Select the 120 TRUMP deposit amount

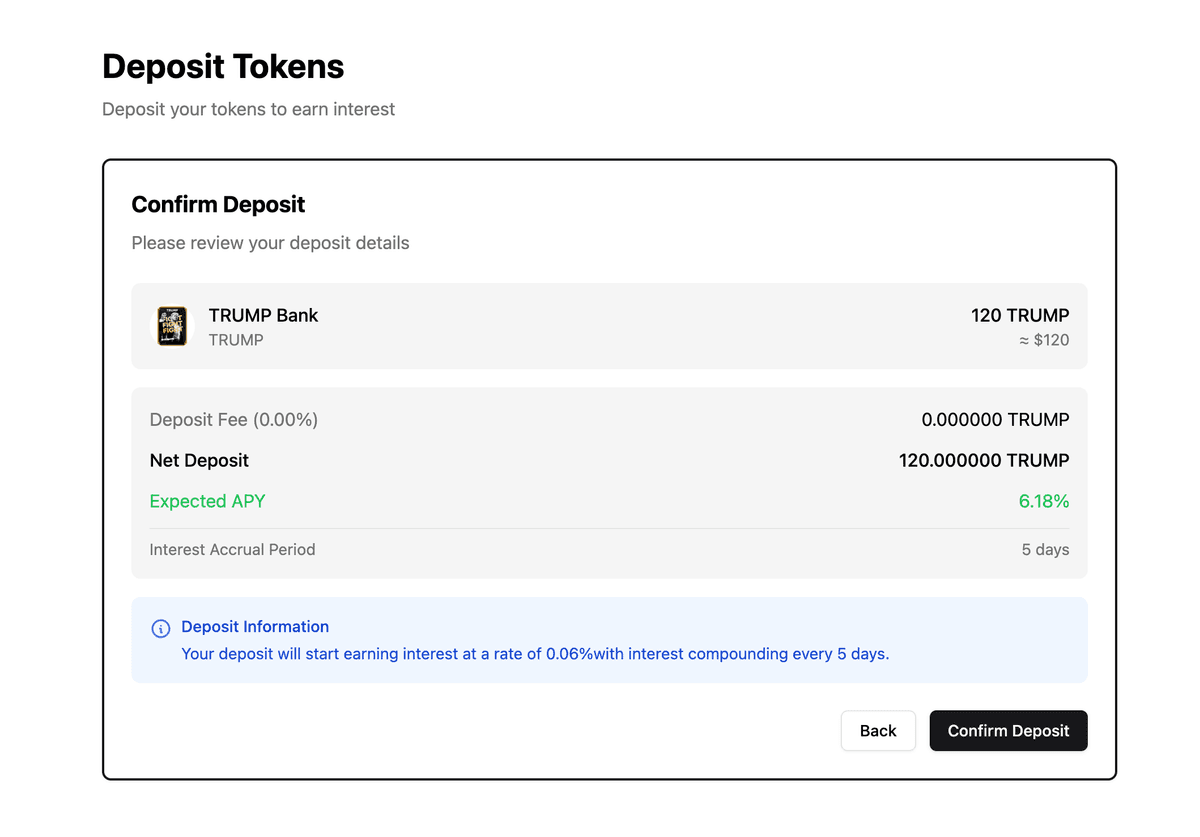(x=1019, y=315)
